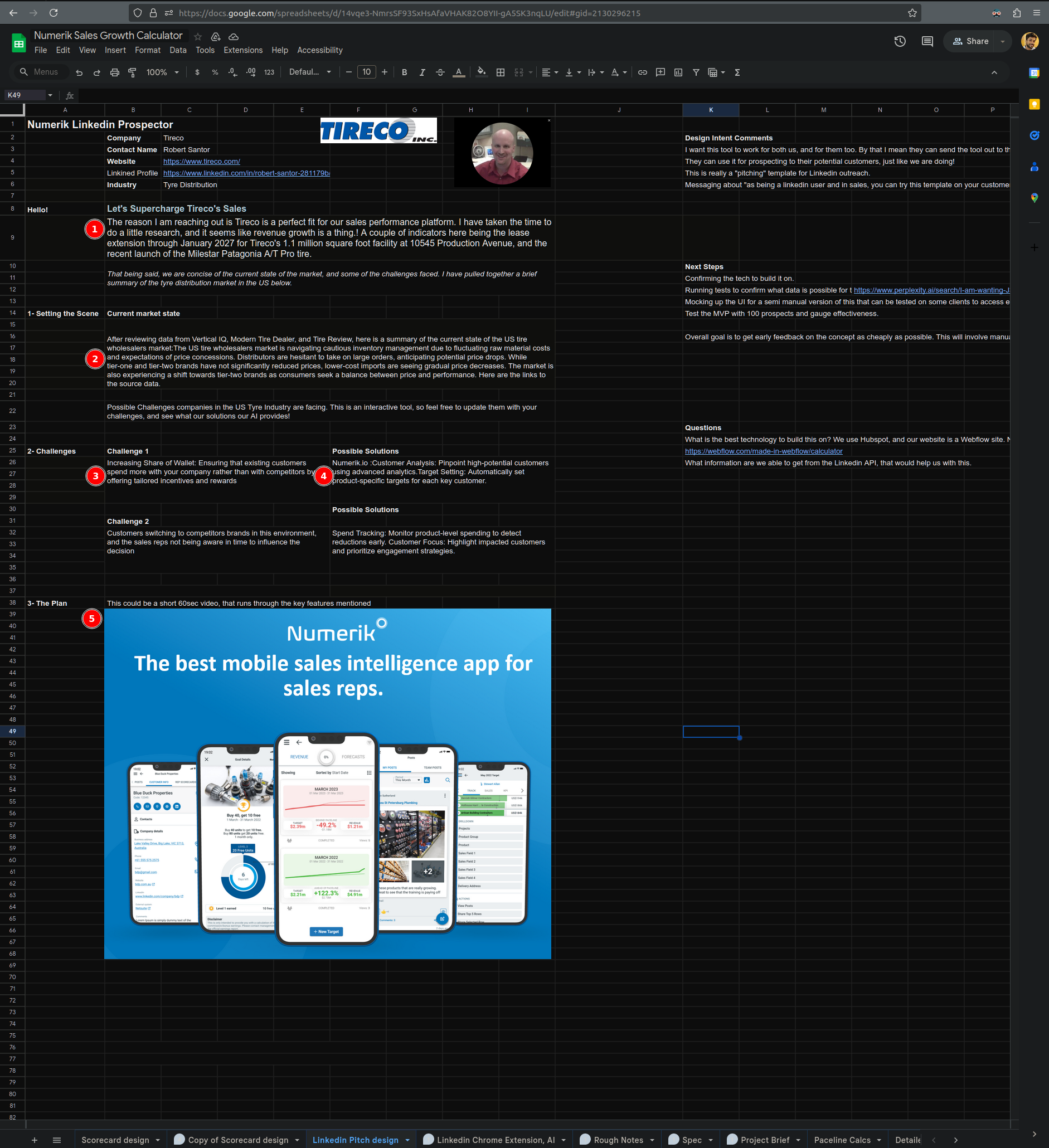Viewport: 1049px width, 1148px height.
Task: Redo the last action
Action: click(x=97, y=72)
